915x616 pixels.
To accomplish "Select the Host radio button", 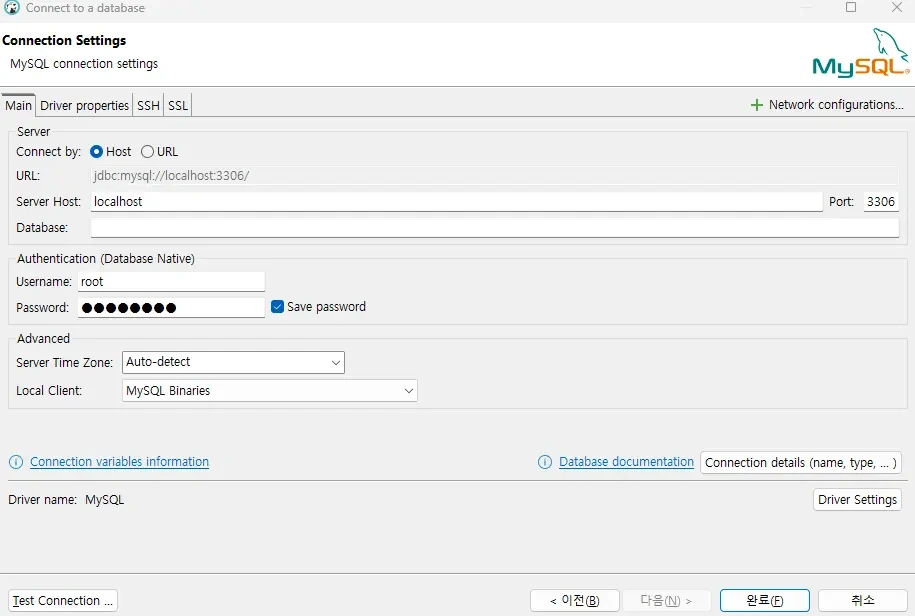I will point(96,152).
